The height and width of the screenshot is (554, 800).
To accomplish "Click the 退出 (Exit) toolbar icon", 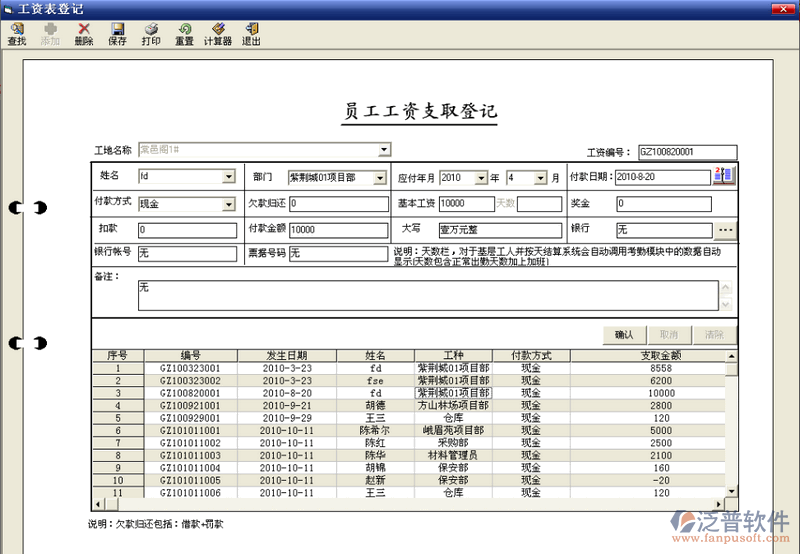I will [251, 35].
